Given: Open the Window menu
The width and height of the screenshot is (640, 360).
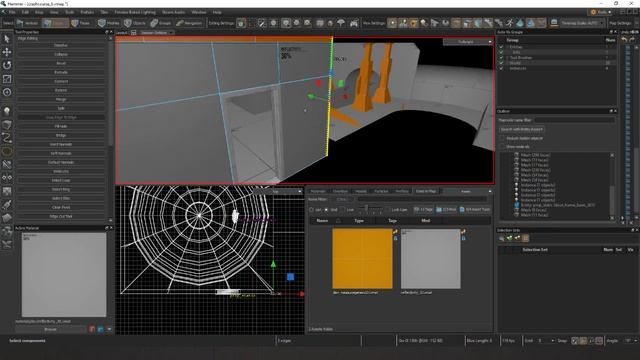Looking at the screenshot, I should coord(199,12).
